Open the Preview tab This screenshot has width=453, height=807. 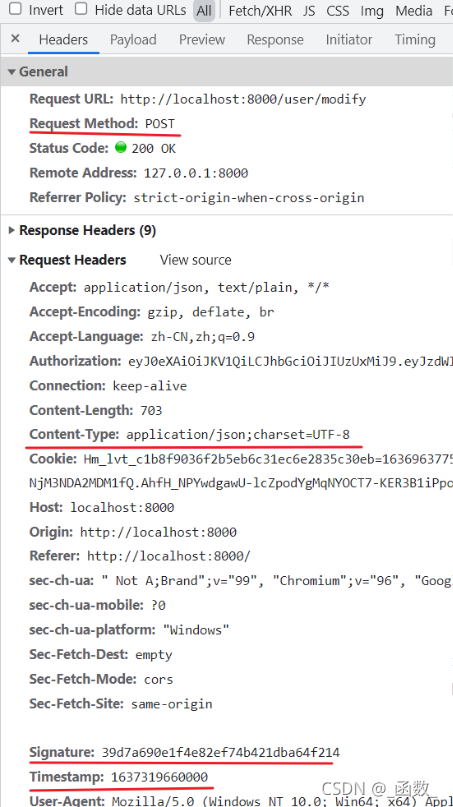(202, 40)
